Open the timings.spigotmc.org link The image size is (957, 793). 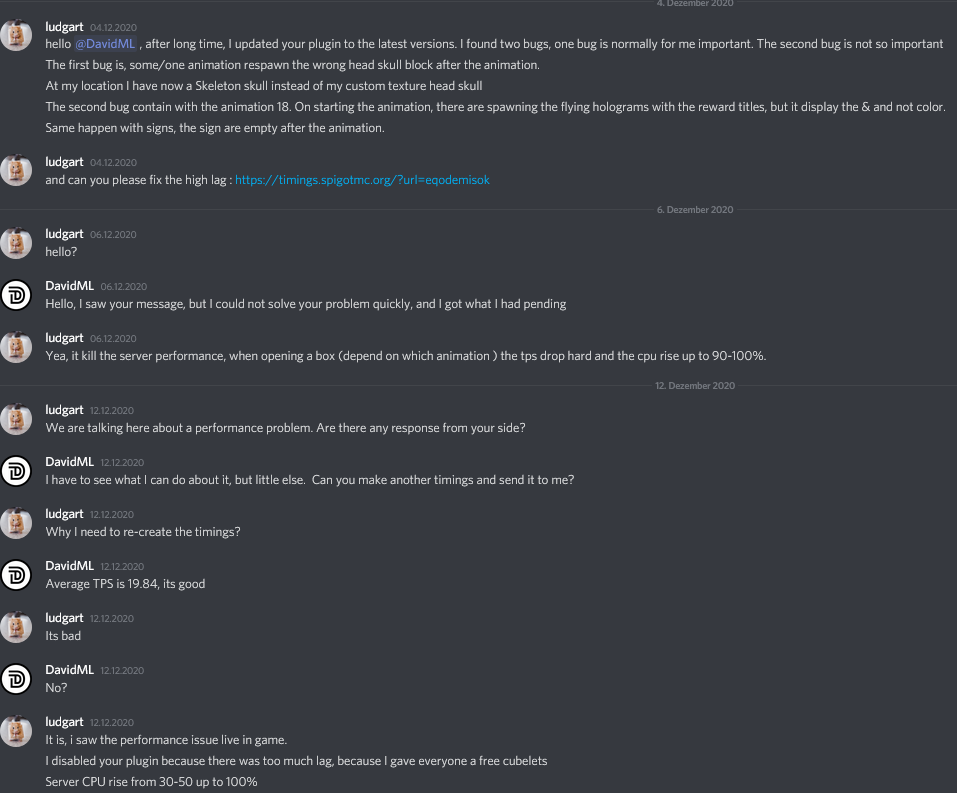(x=362, y=180)
